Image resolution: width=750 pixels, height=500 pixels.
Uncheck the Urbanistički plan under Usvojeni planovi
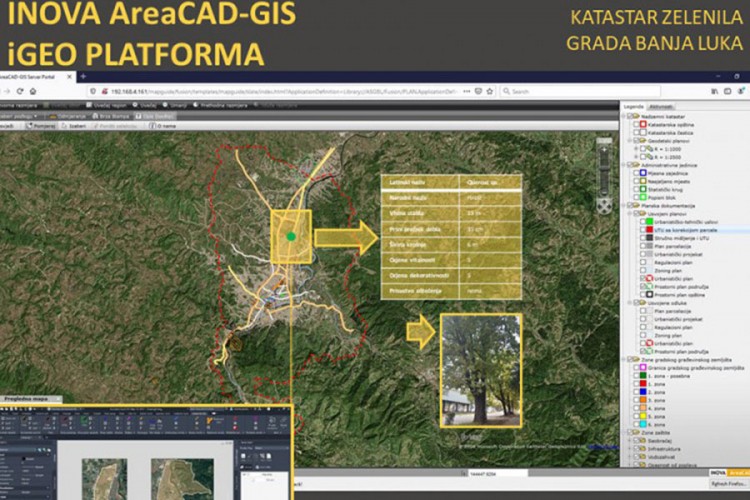(643, 278)
